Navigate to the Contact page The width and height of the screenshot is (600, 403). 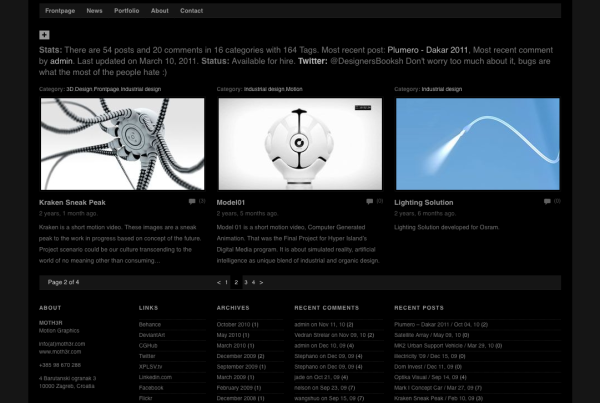coord(191,10)
